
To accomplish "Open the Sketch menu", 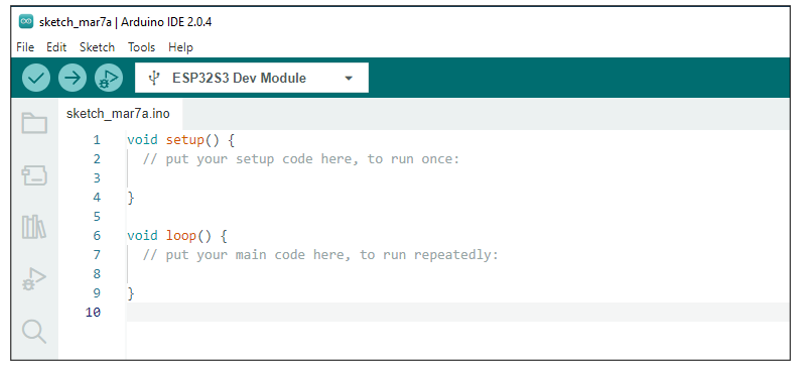I will pos(97,48).
